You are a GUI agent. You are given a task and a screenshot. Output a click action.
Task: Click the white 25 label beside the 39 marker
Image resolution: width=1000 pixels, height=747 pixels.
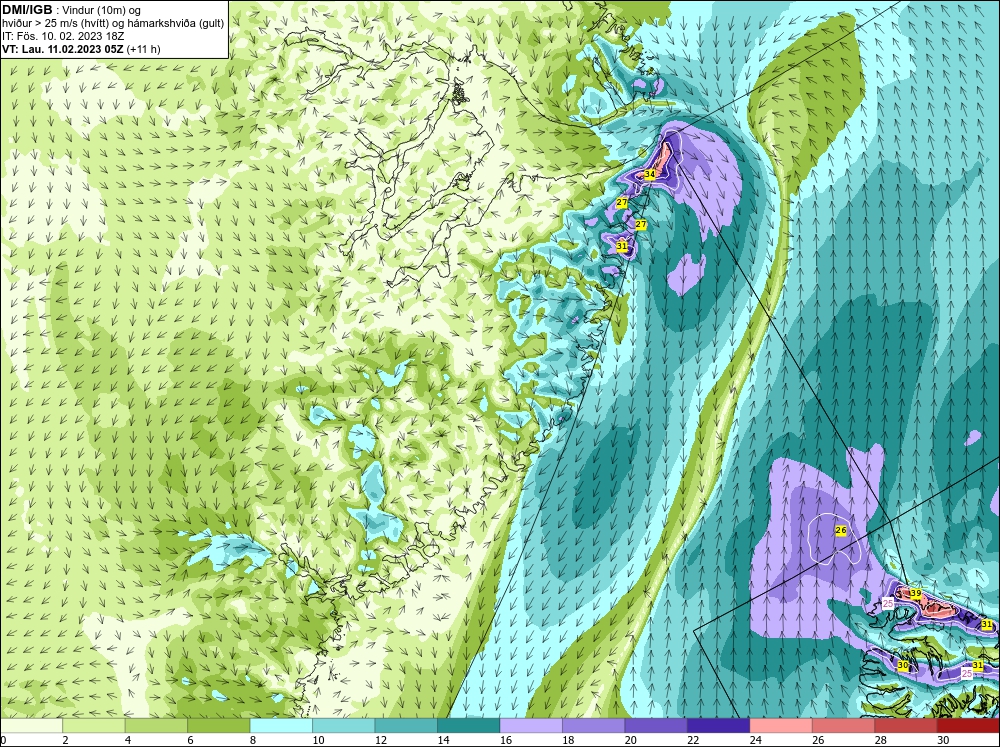coord(888,603)
